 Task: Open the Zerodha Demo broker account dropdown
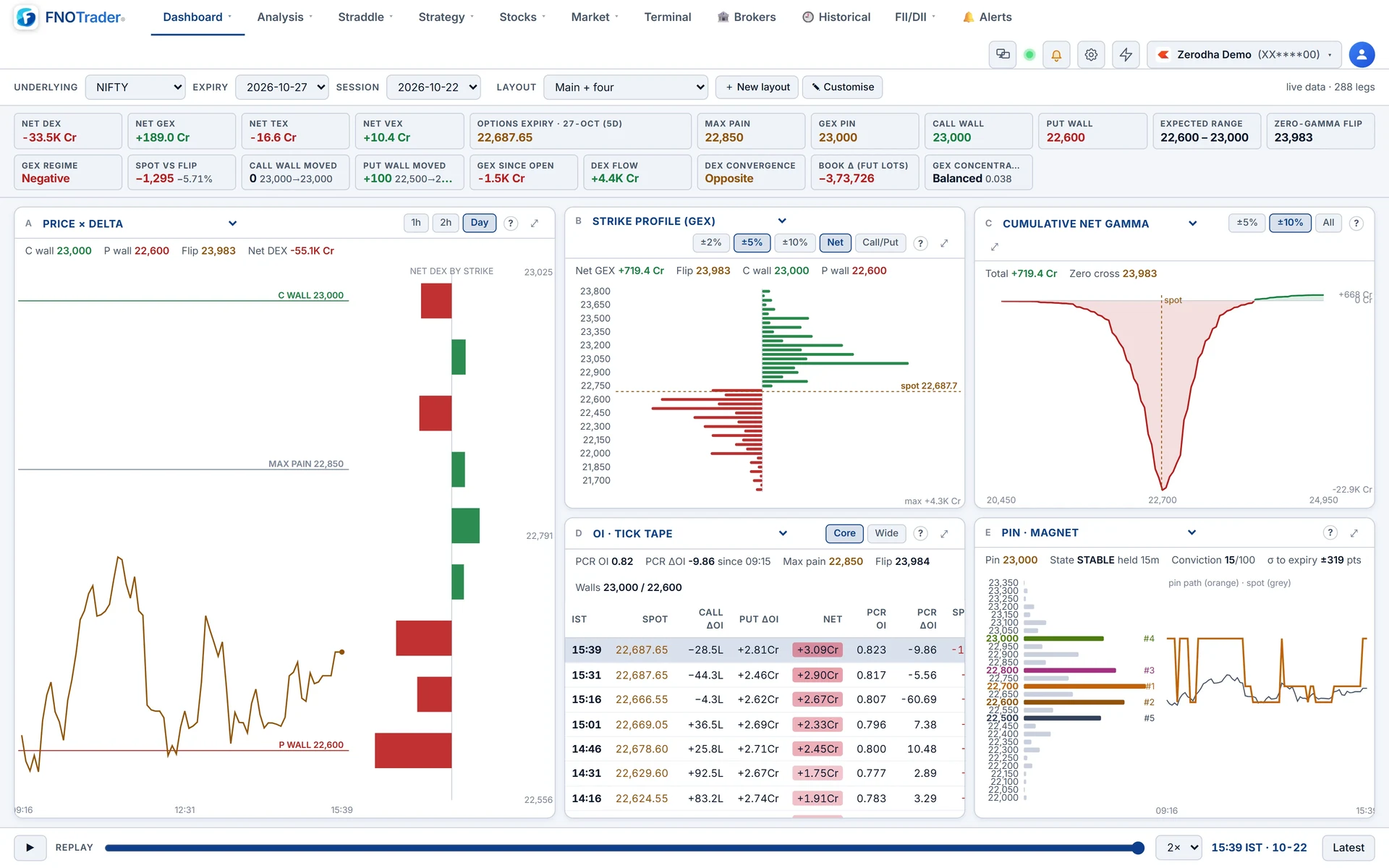click(1244, 54)
